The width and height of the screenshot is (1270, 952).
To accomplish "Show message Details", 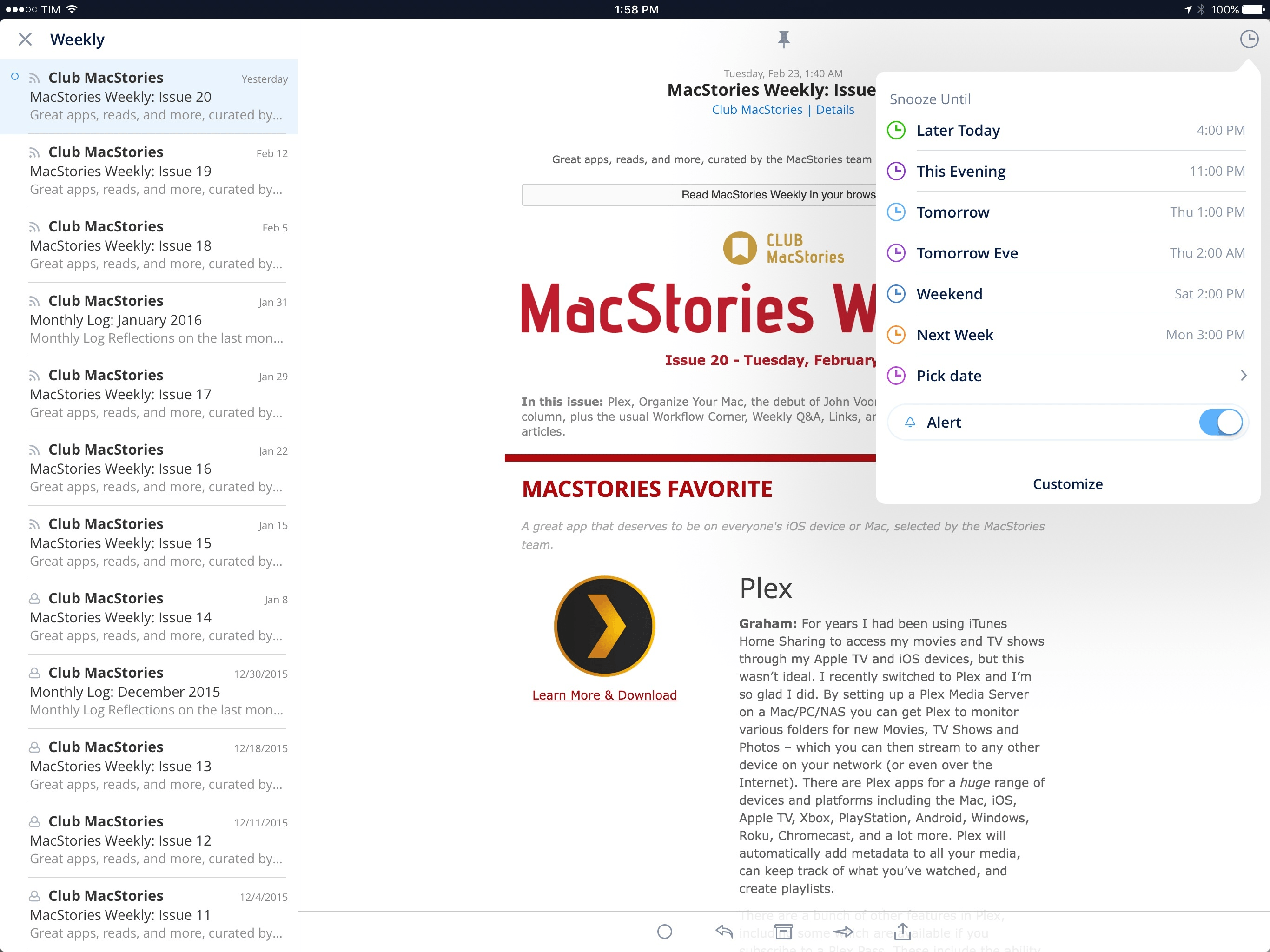I will point(835,110).
